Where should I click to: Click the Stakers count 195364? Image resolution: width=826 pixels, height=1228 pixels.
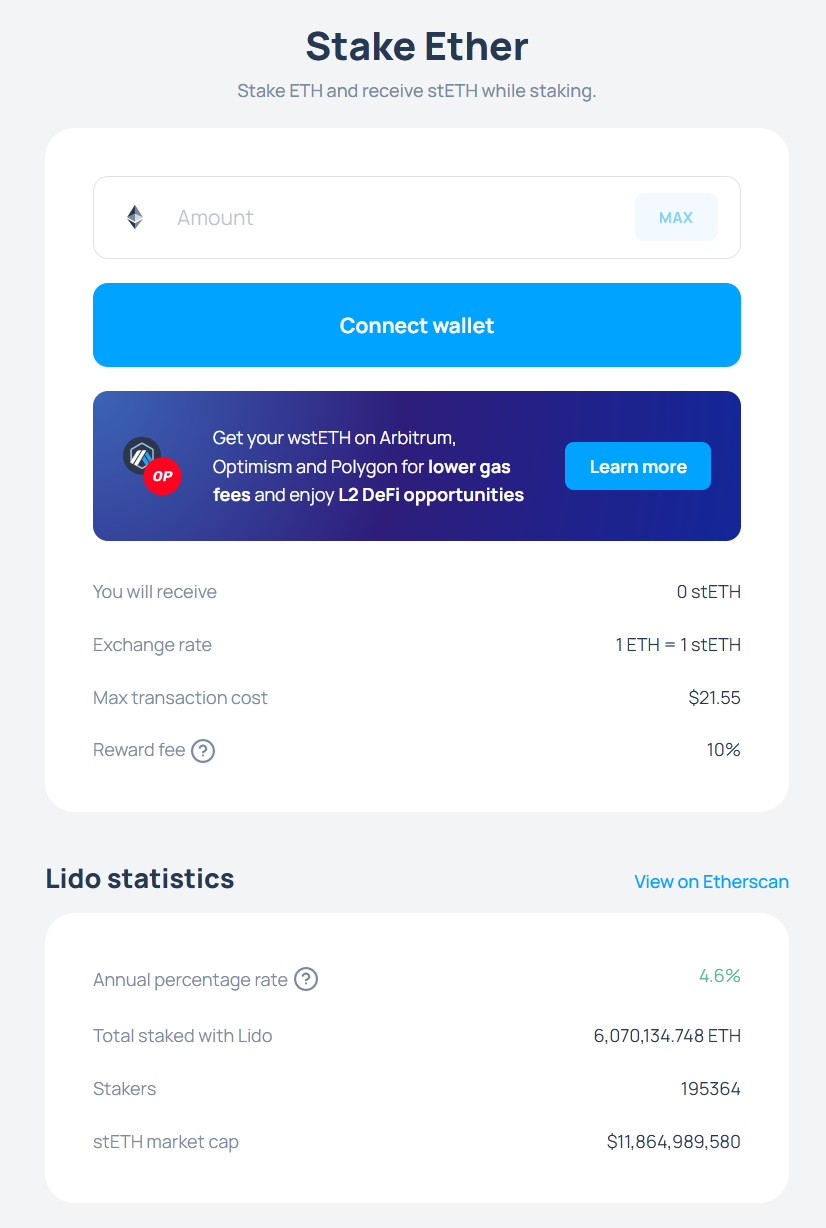(x=711, y=1088)
